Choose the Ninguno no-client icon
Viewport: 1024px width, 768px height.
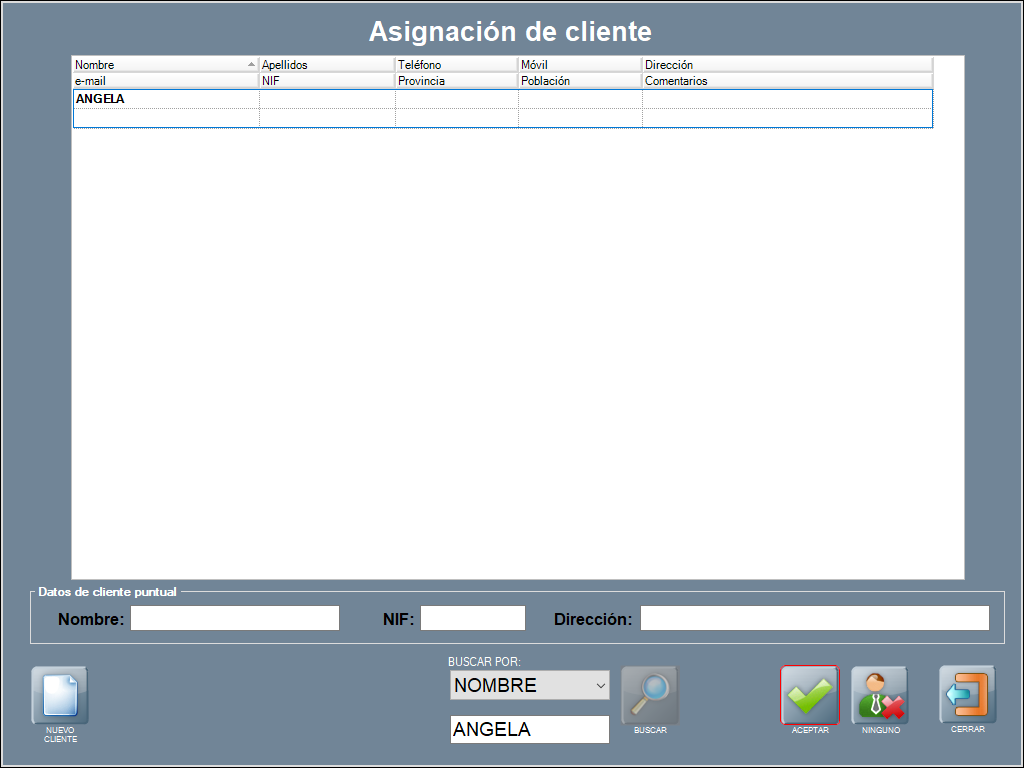pyautogui.click(x=879, y=695)
